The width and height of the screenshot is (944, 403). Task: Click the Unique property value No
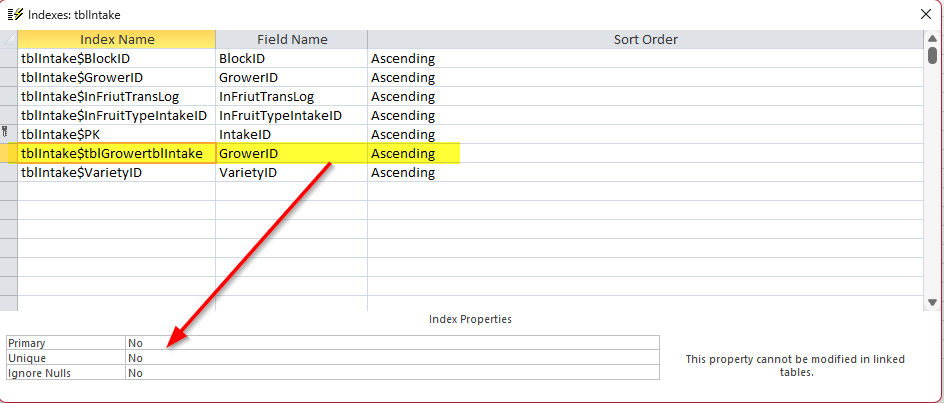click(393, 358)
